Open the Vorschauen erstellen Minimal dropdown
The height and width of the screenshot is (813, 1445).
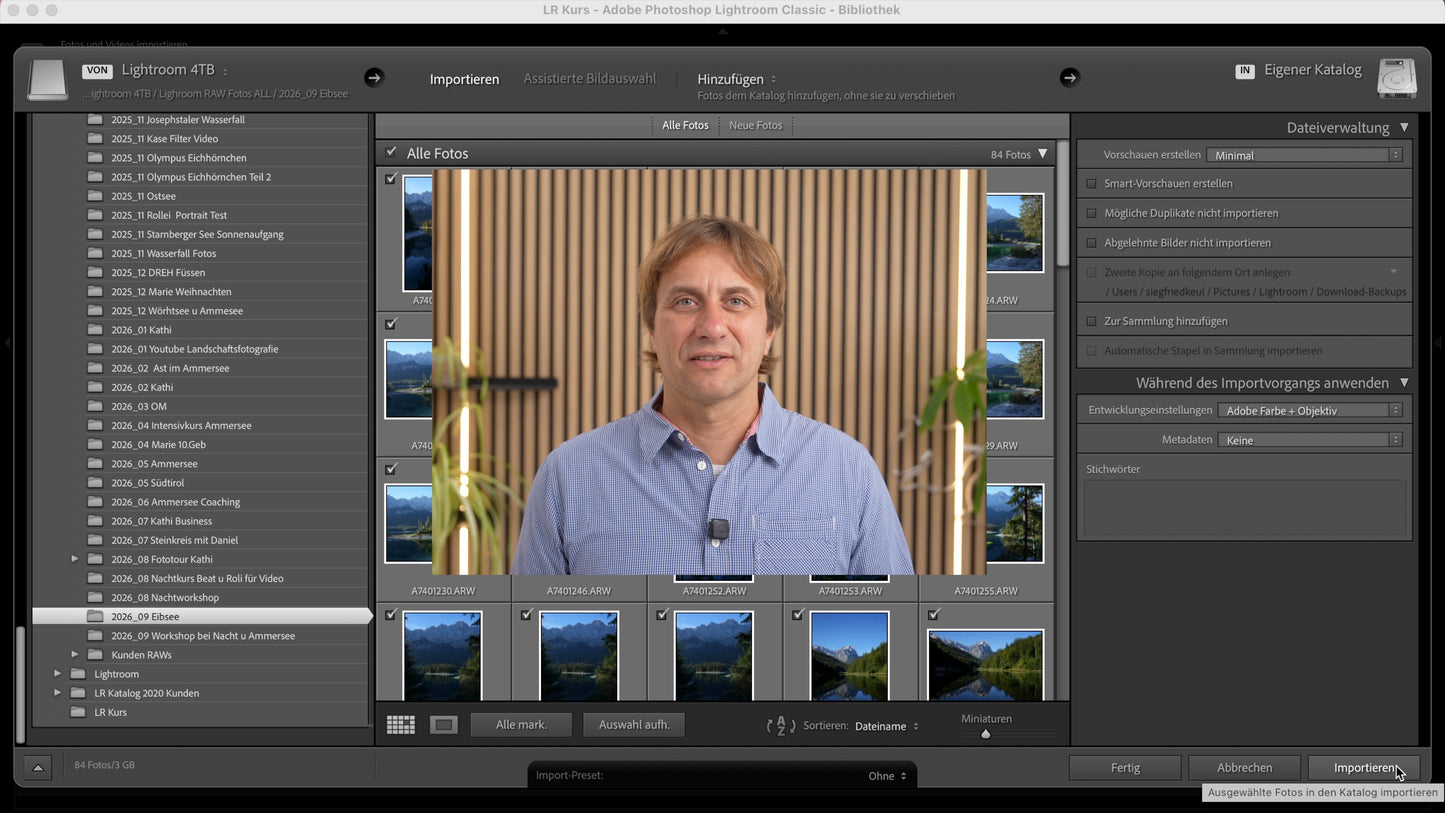(x=1305, y=155)
